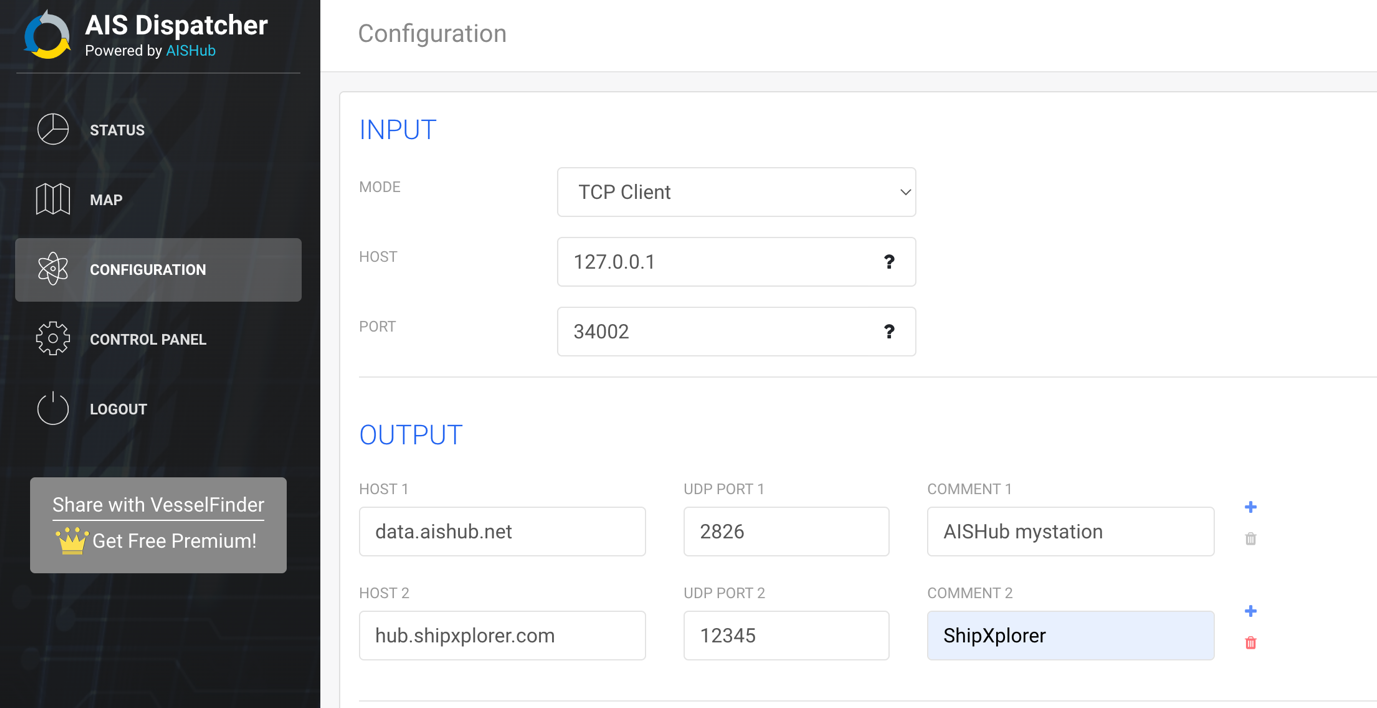Click the Control Panel gear icon
The width and height of the screenshot is (1377, 708).
coord(53,339)
